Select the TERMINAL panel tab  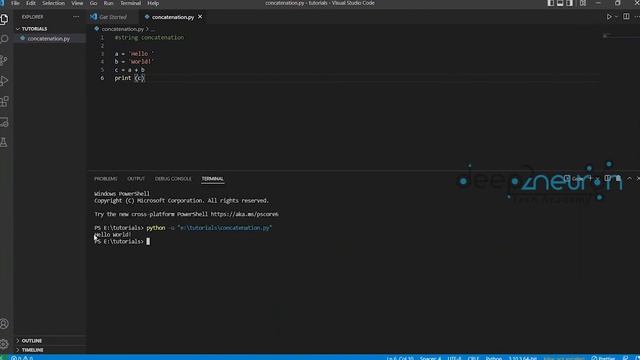point(213,179)
